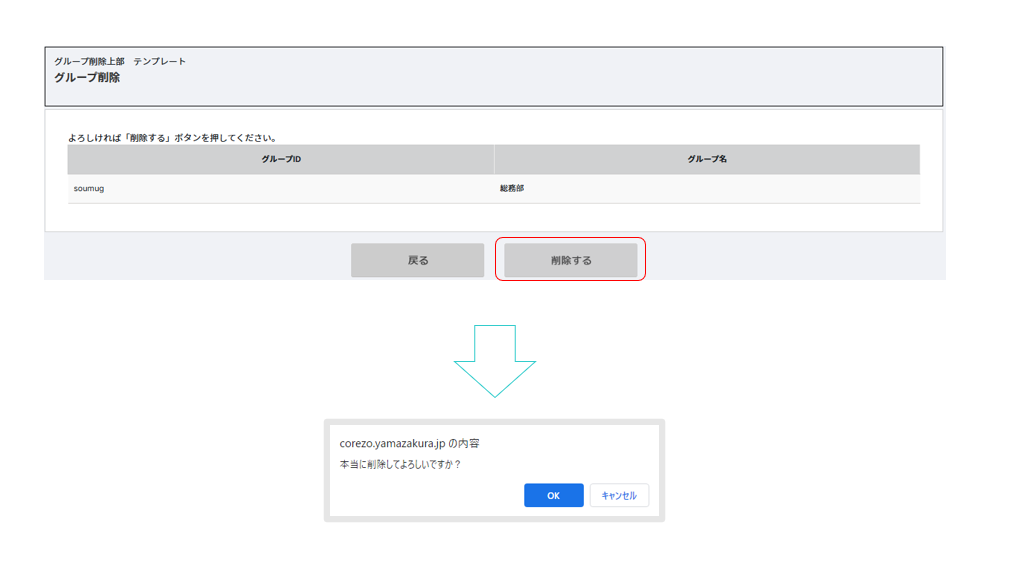Click the グループ名 column header
Viewport: 1020px width, 580px height.
coord(707,159)
